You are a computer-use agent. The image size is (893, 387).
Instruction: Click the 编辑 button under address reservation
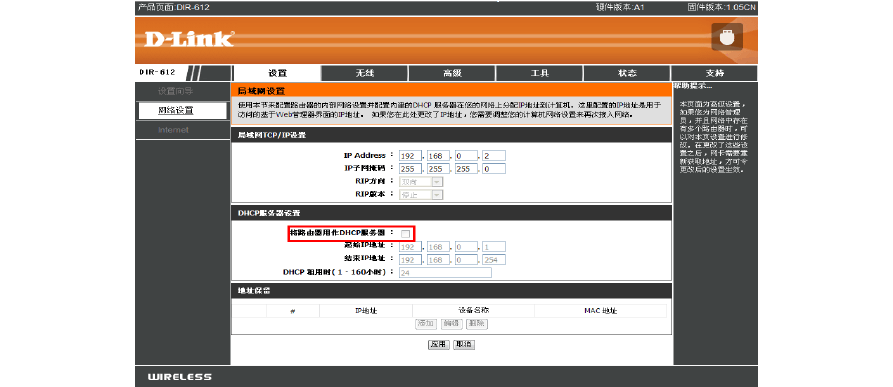(x=452, y=323)
